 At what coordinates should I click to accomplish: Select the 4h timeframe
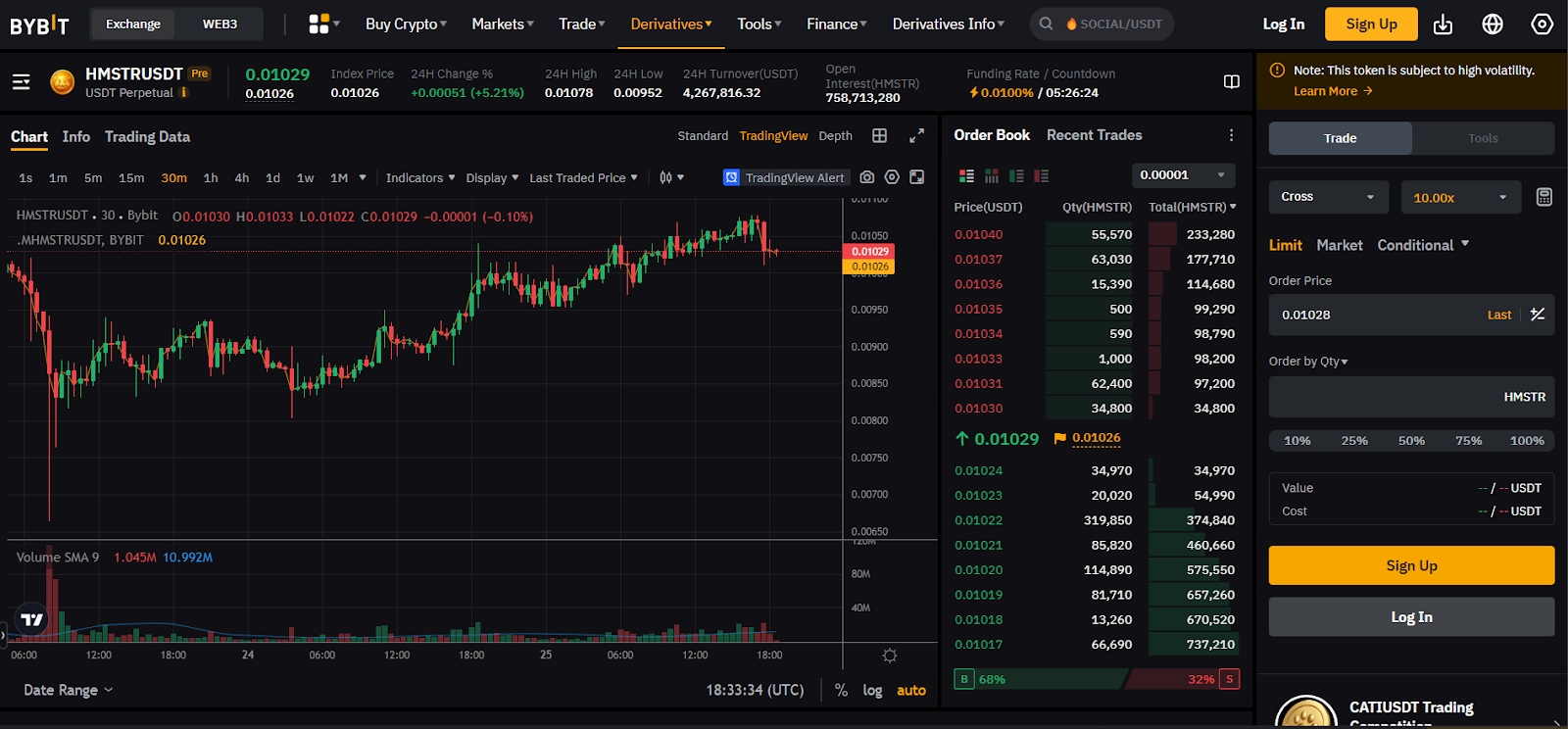pyautogui.click(x=241, y=177)
